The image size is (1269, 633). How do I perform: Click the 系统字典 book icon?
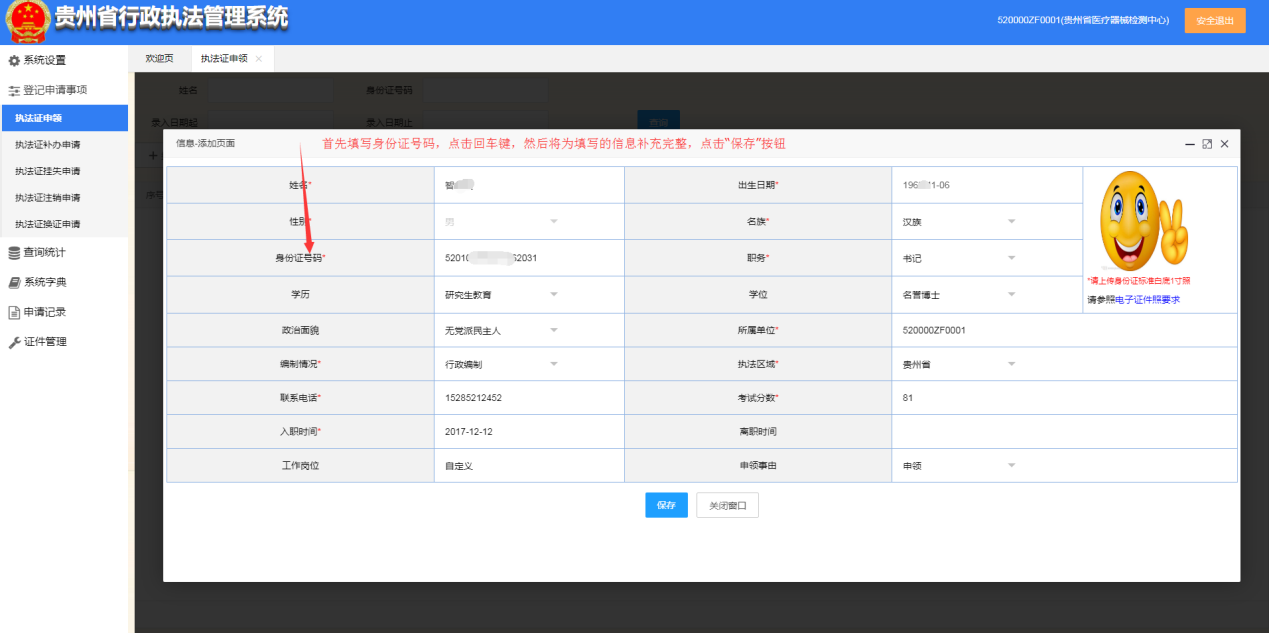click(x=14, y=283)
